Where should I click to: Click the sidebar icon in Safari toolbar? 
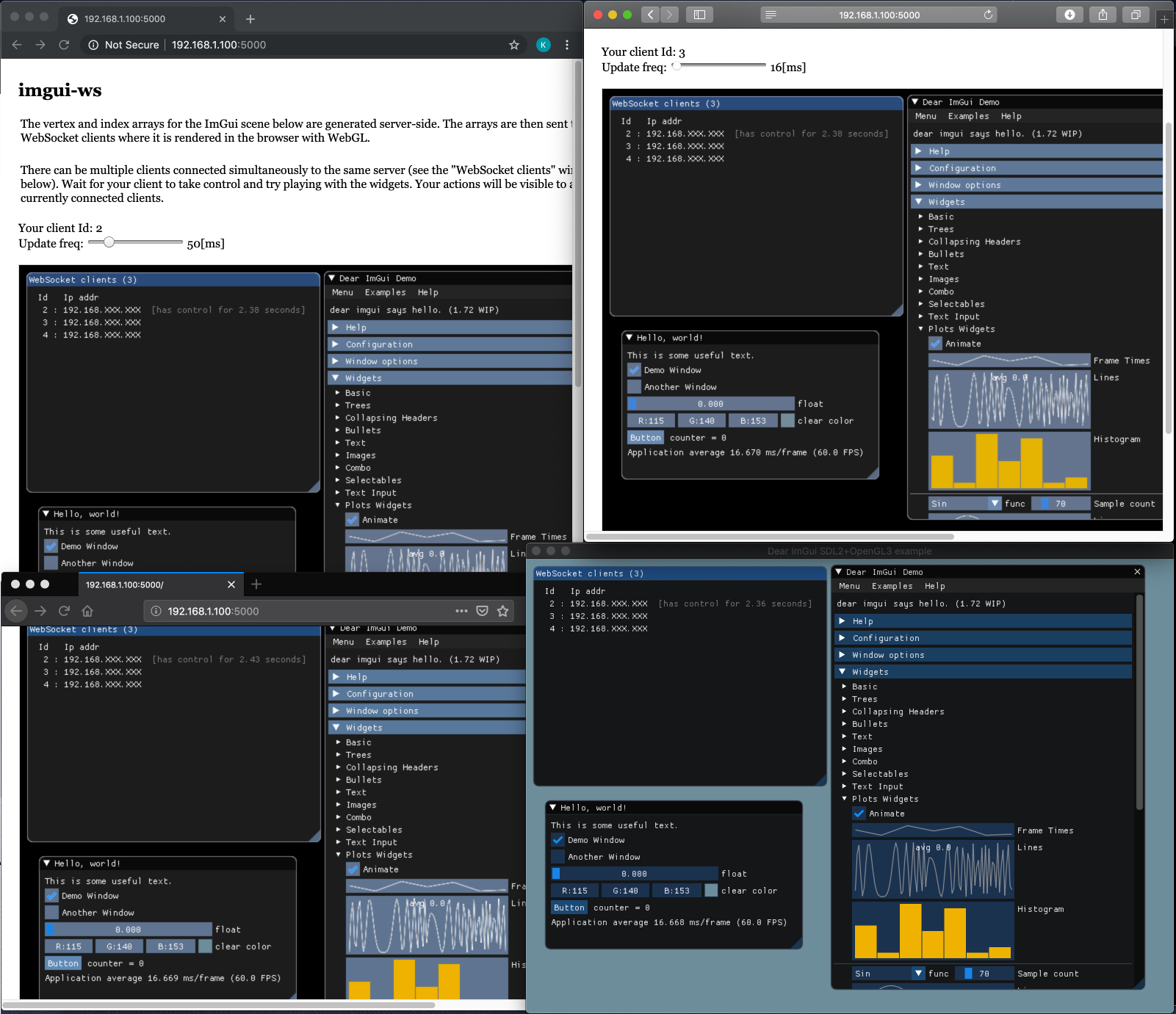(x=699, y=15)
